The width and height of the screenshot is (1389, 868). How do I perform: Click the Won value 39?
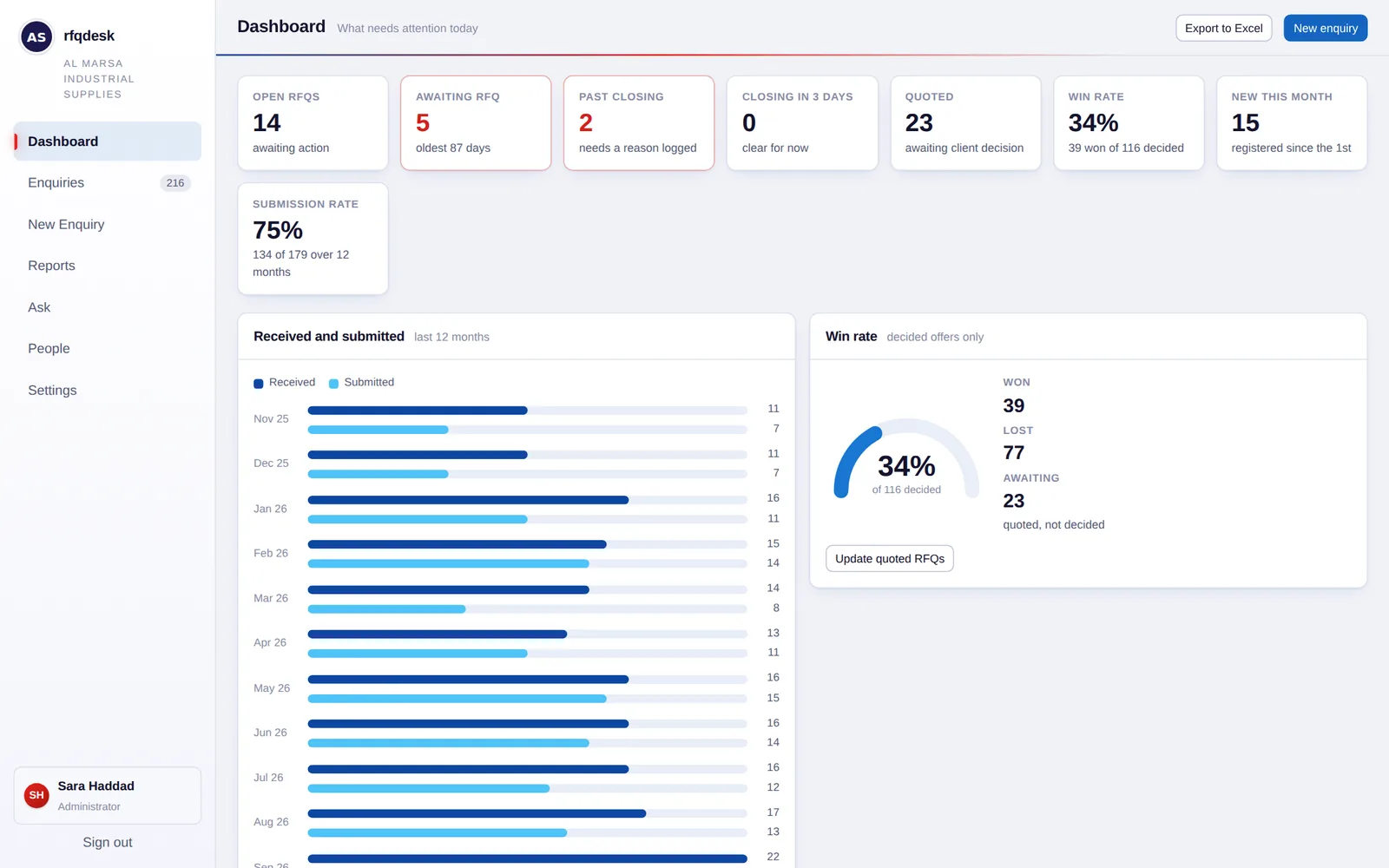(1013, 405)
